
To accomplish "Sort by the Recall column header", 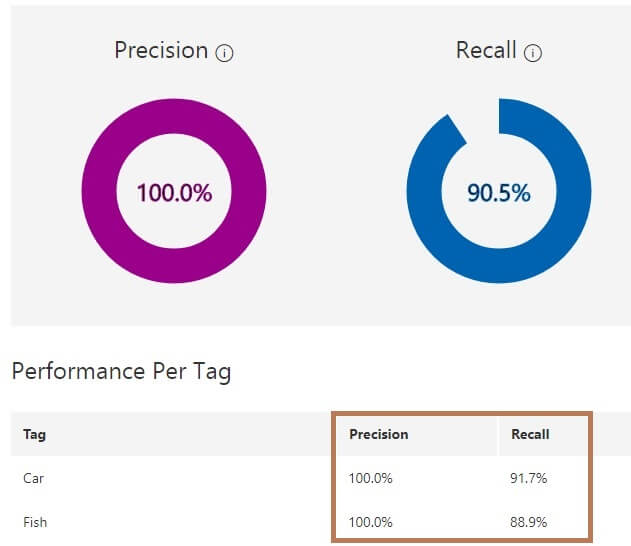I will tap(530, 435).
